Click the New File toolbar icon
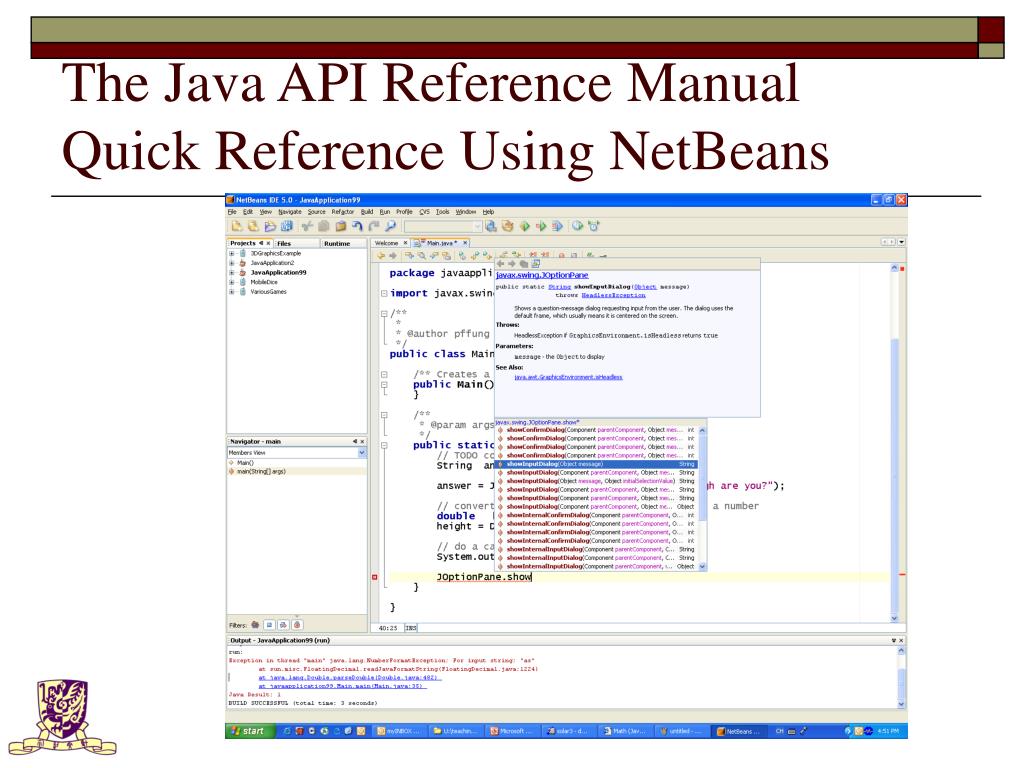This screenshot has height=768, width=1024. (x=236, y=227)
